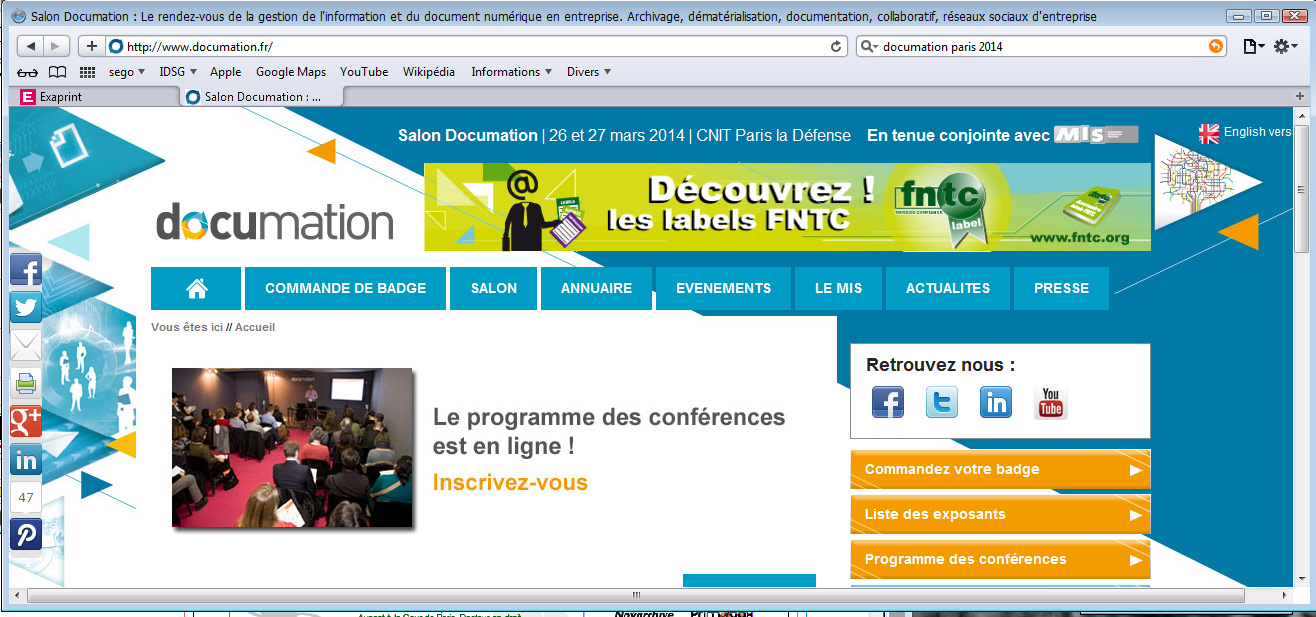Click the MIS logo in header
1316x617 pixels.
1096,135
